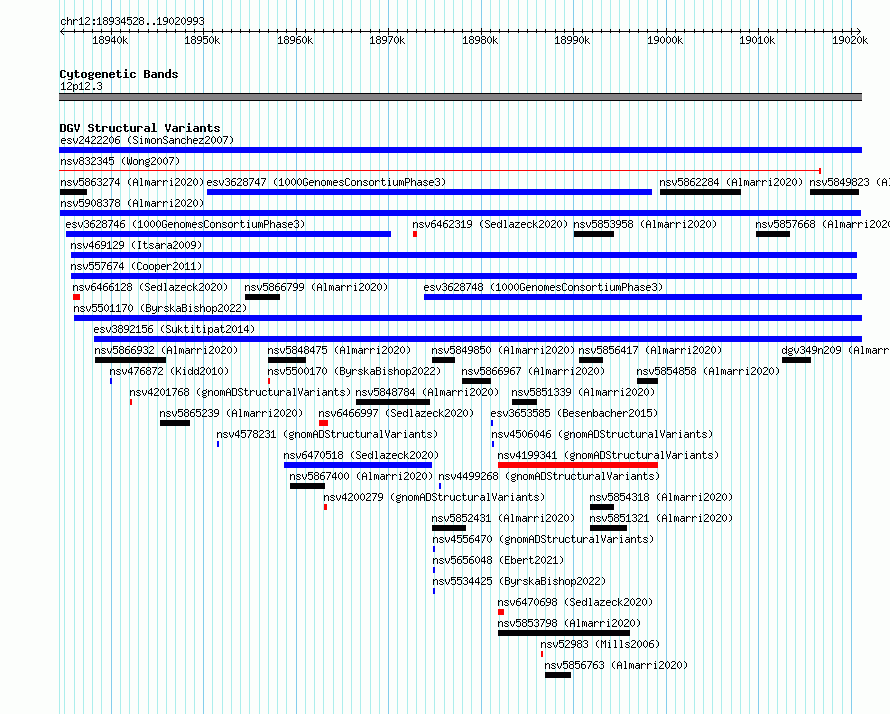Open nsv5500170 (ByrskaBishop2022) label
This screenshot has height=714, width=890.
354,371
